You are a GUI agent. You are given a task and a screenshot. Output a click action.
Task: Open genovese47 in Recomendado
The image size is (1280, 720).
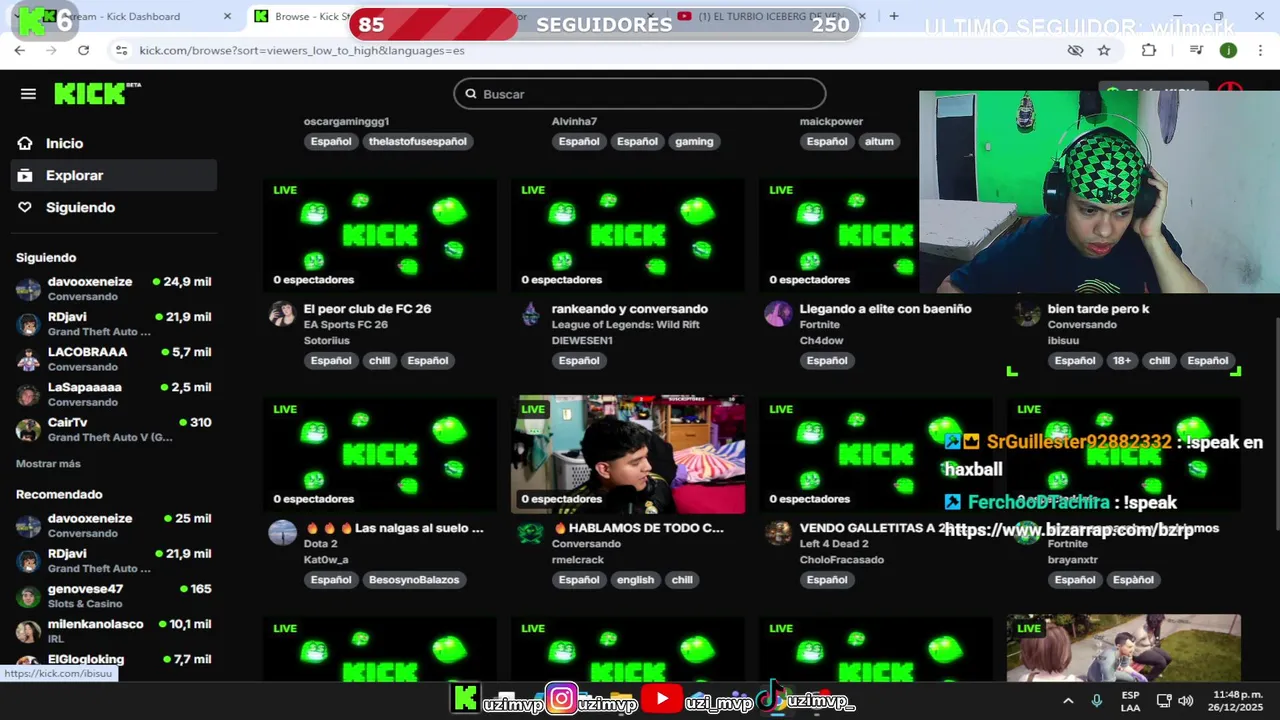pyautogui.click(x=114, y=596)
